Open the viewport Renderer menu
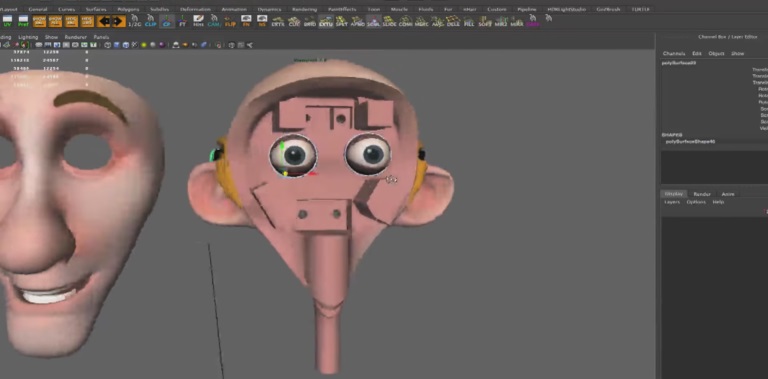Viewport: 768px width, 379px height. point(76,37)
